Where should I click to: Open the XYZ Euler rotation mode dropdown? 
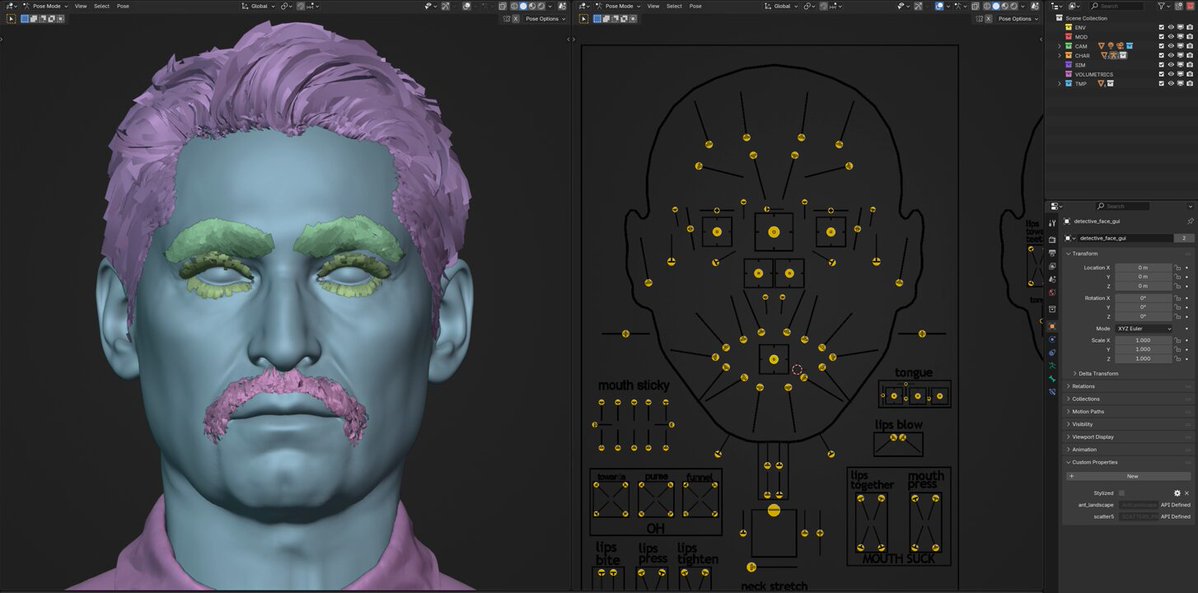[1143, 329]
